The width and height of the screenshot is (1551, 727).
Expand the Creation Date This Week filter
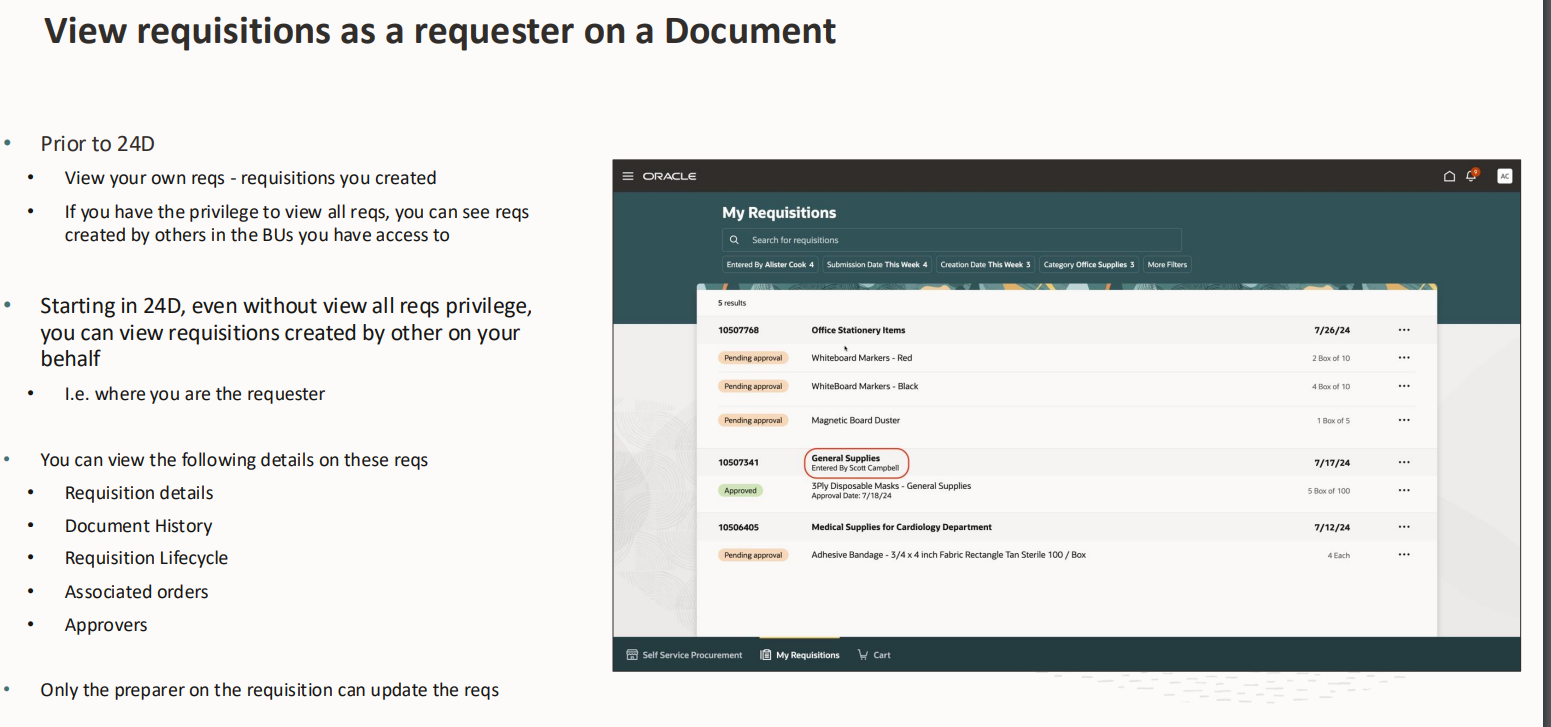[985, 264]
